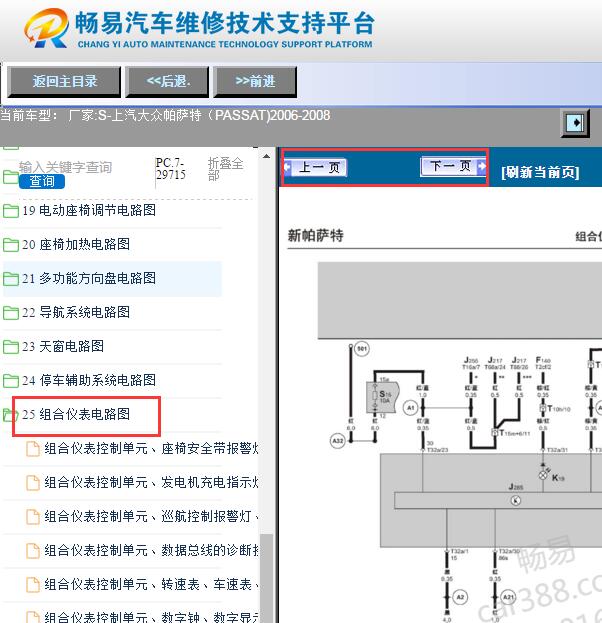Image resolution: width=602 pixels, height=623 pixels.
Task: Click the 返回主目录 button
Action: pyautogui.click(x=64, y=81)
